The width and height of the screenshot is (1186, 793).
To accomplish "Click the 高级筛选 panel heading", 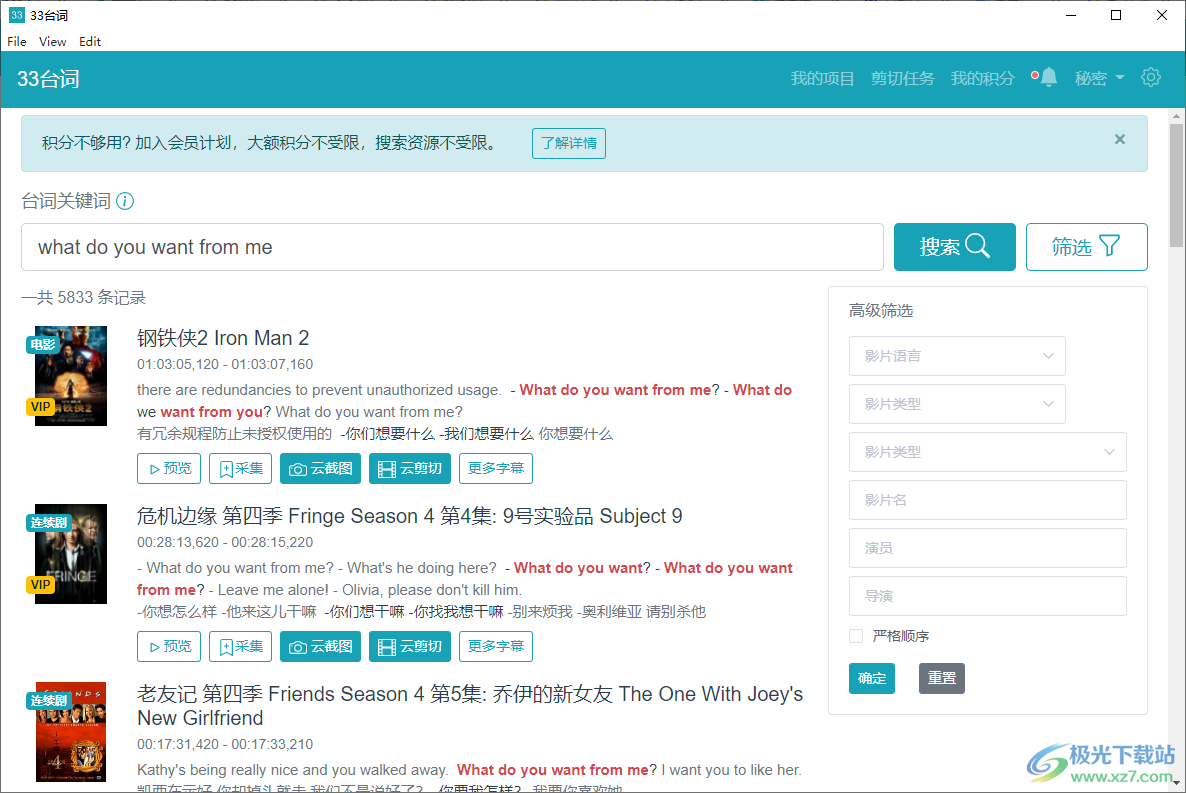I will tap(880, 310).
